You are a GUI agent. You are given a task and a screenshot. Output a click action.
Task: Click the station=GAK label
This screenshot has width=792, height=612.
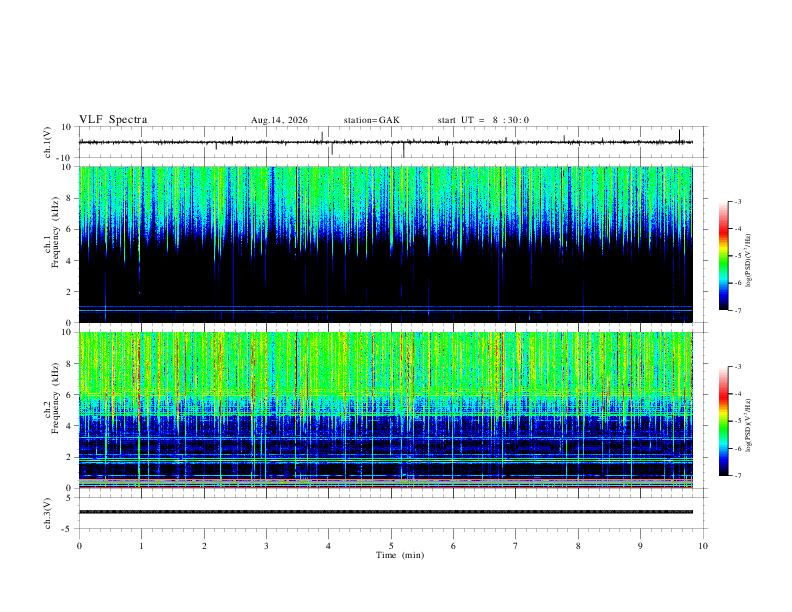(x=371, y=120)
